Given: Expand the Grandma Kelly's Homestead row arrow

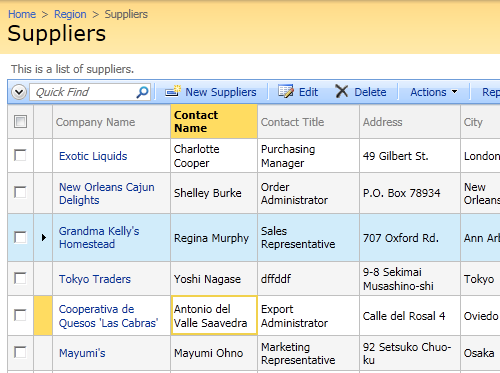Looking at the screenshot, I should [44, 238].
